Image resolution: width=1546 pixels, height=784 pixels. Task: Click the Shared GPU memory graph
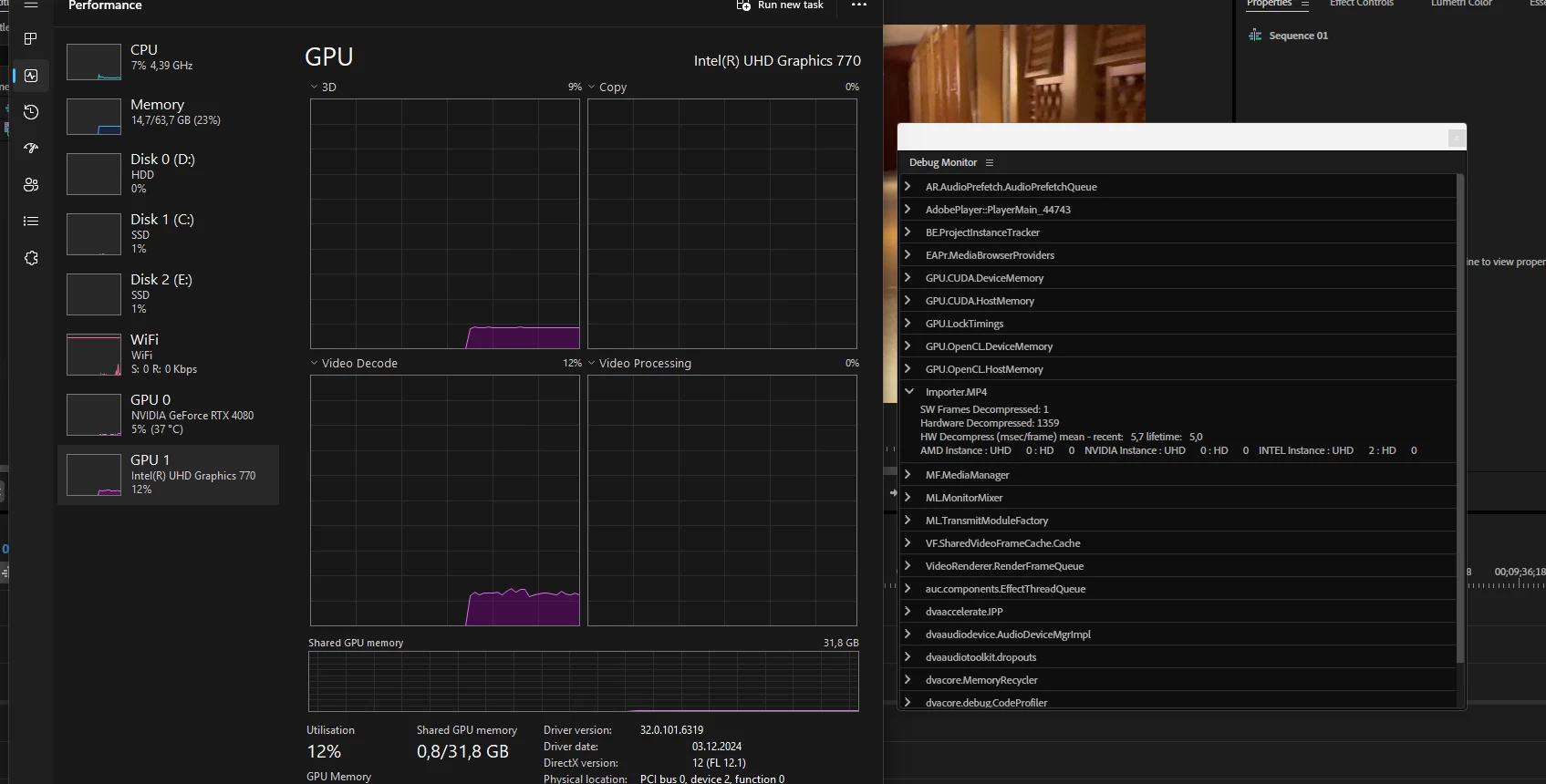coord(584,681)
